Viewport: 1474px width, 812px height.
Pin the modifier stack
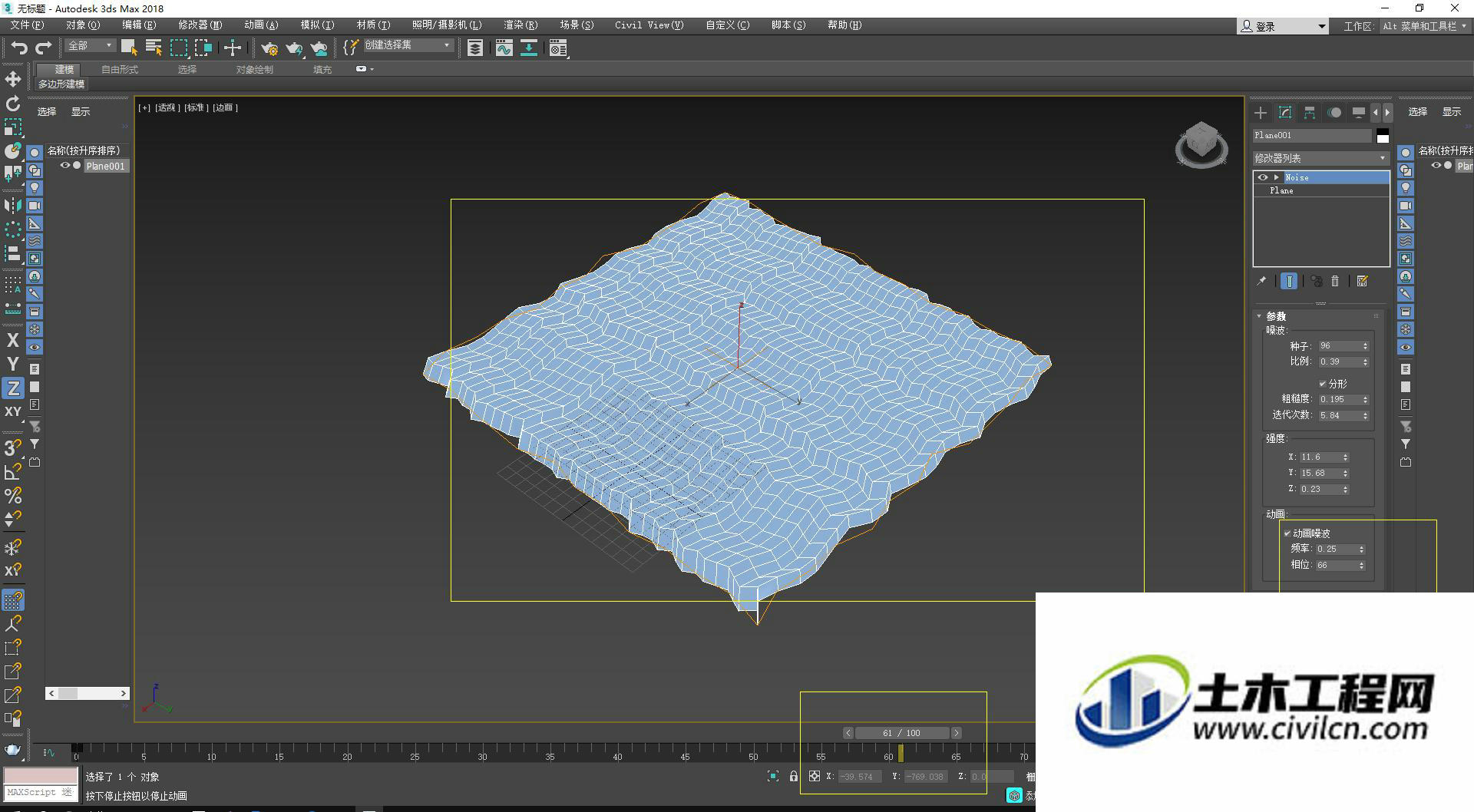pos(1261,282)
